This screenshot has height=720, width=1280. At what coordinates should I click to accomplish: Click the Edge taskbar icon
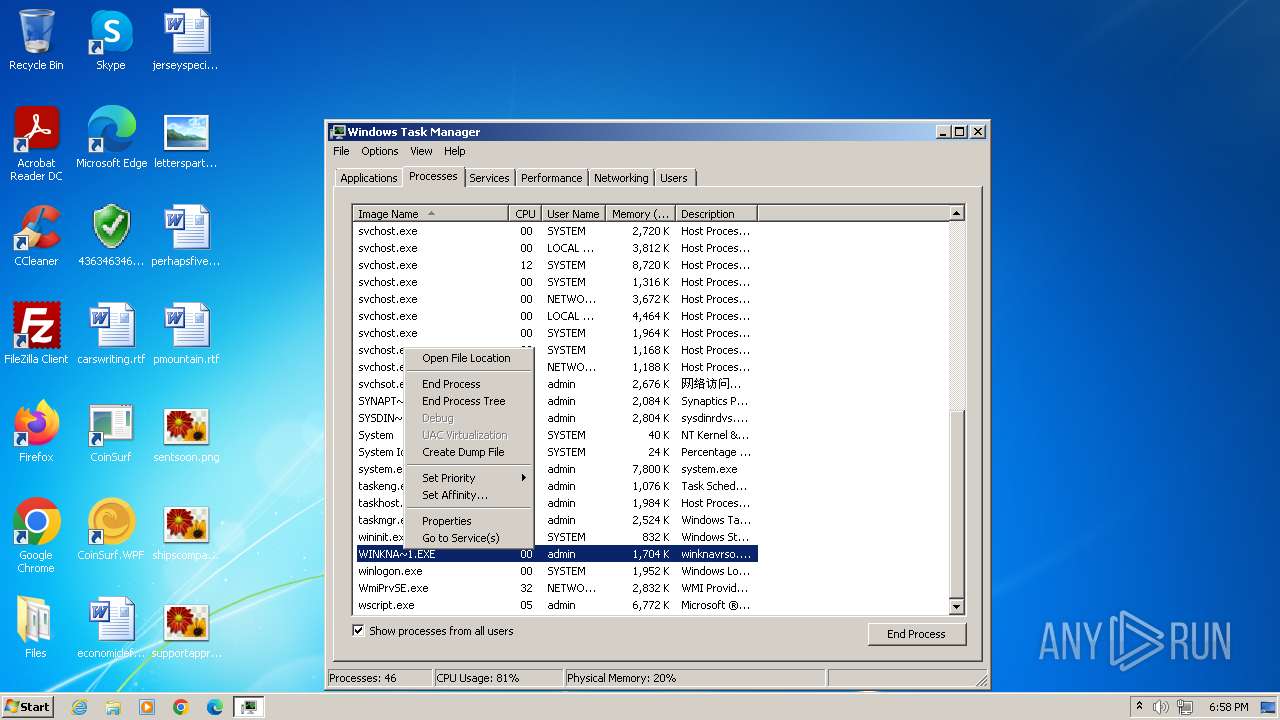215,707
